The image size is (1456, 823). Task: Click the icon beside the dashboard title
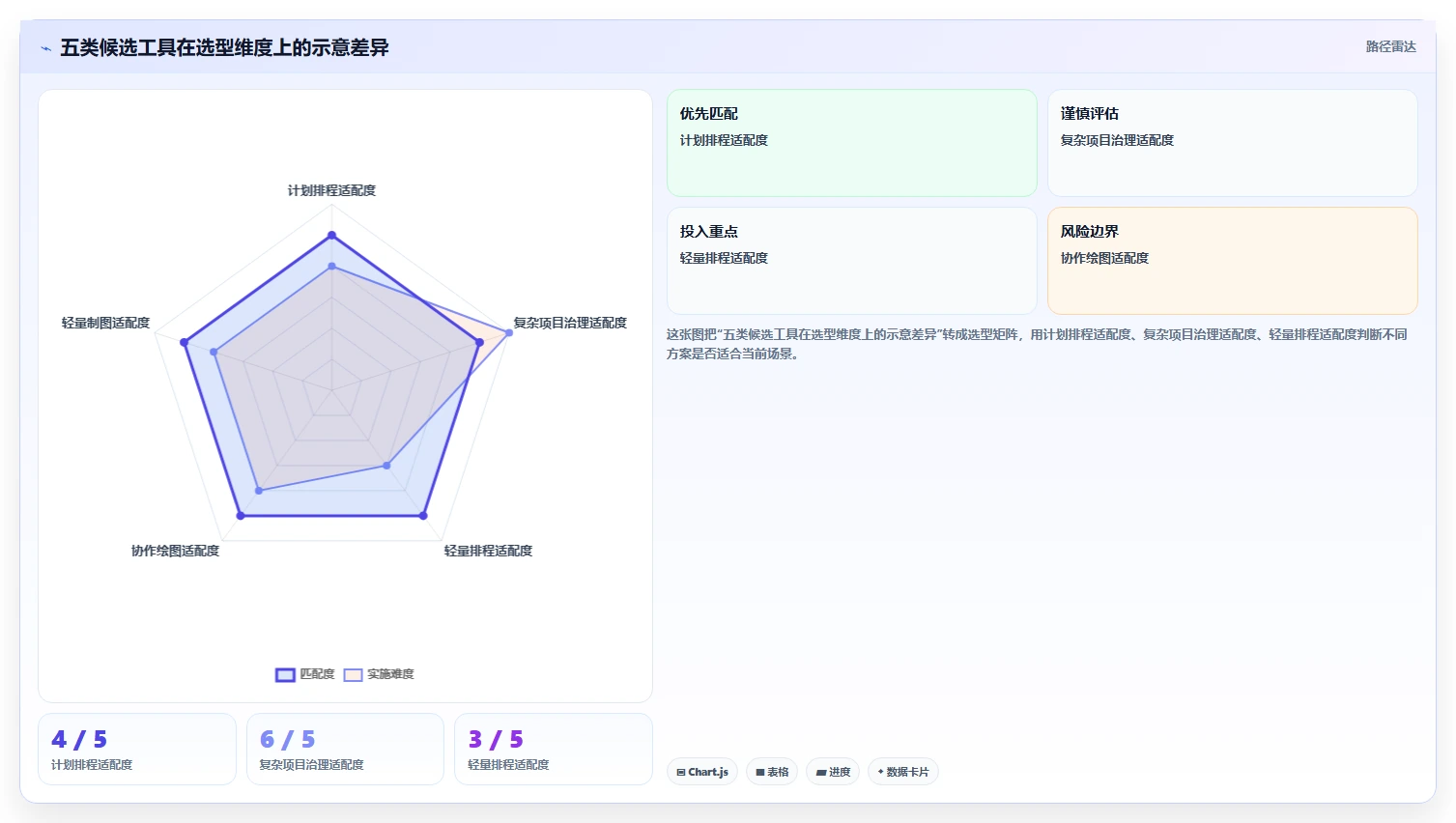pyautogui.click(x=45, y=48)
